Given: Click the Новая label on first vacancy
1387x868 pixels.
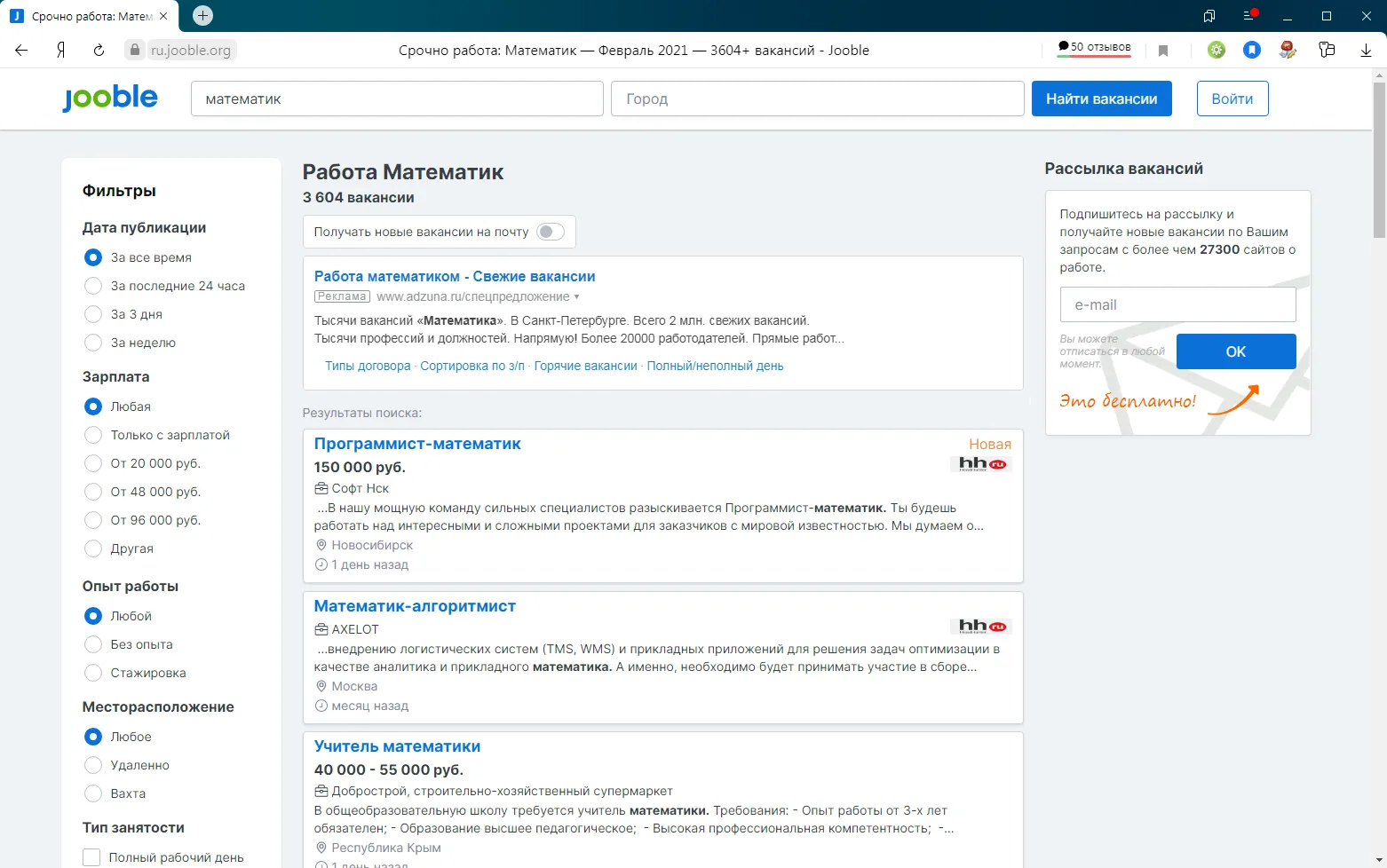Looking at the screenshot, I should [990, 444].
